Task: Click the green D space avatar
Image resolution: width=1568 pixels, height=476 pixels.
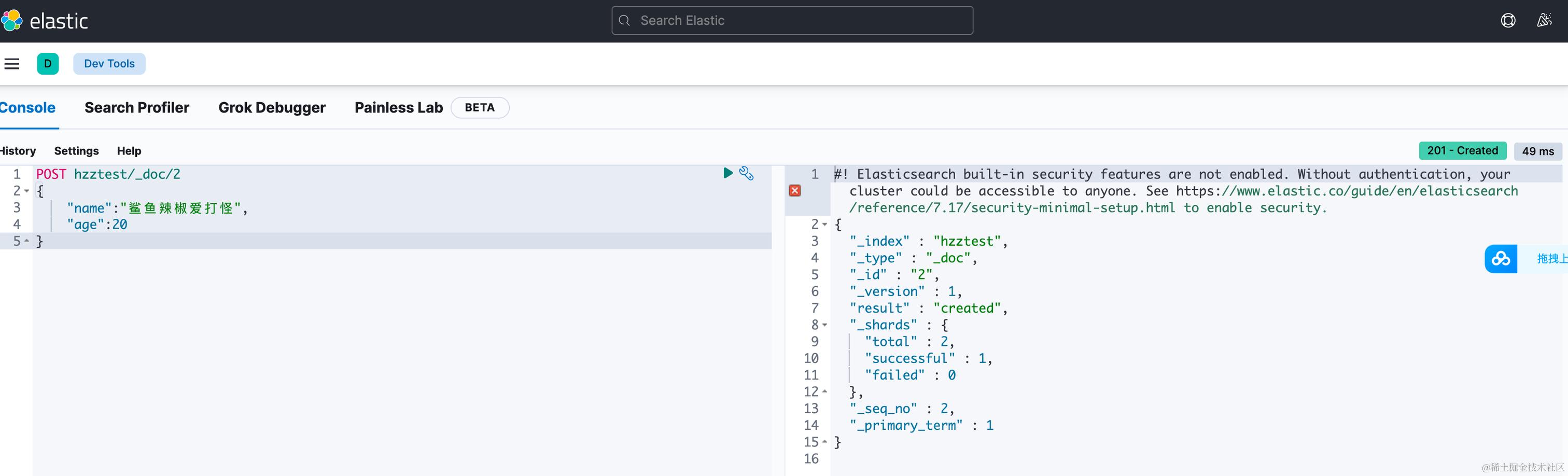Action: [48, 63]
